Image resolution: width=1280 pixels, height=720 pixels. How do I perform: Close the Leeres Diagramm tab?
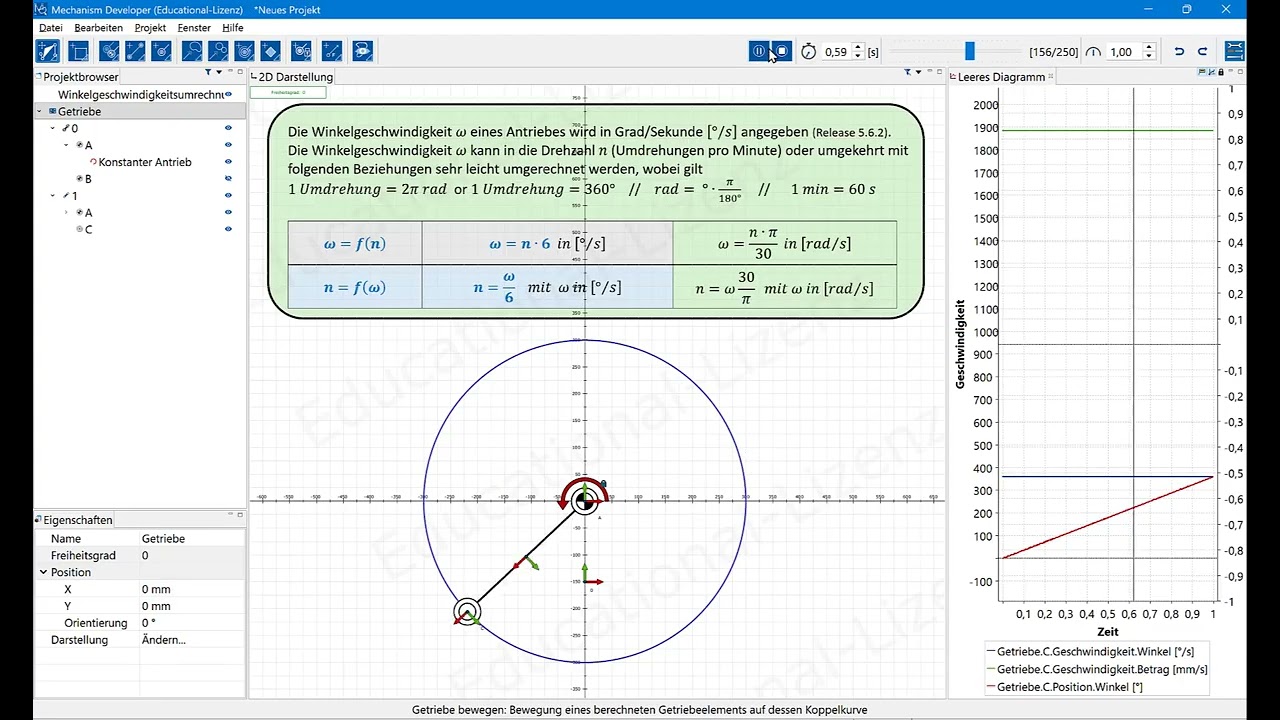tap(1051, 77)
